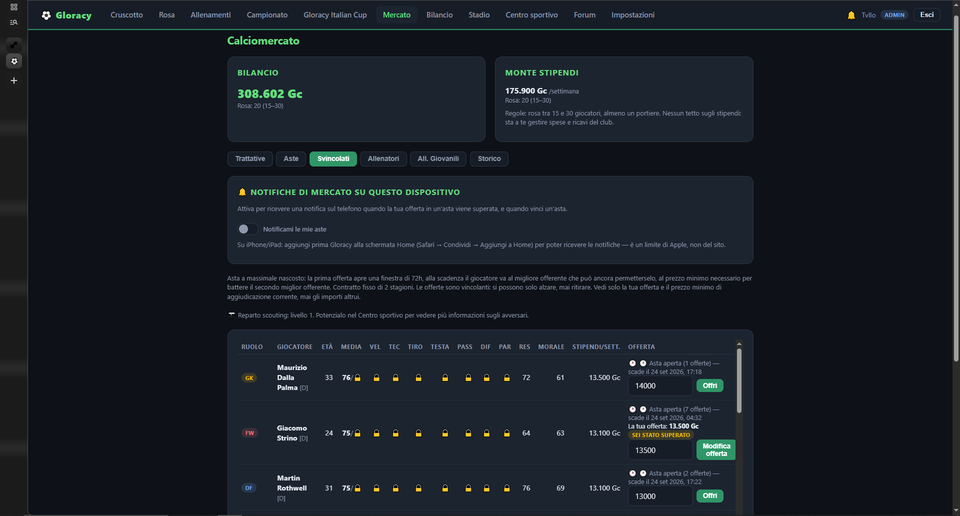The height and width of the screenshot is (516, 960).
Task: Click the Tvllo username
Action: pos(868,15)
